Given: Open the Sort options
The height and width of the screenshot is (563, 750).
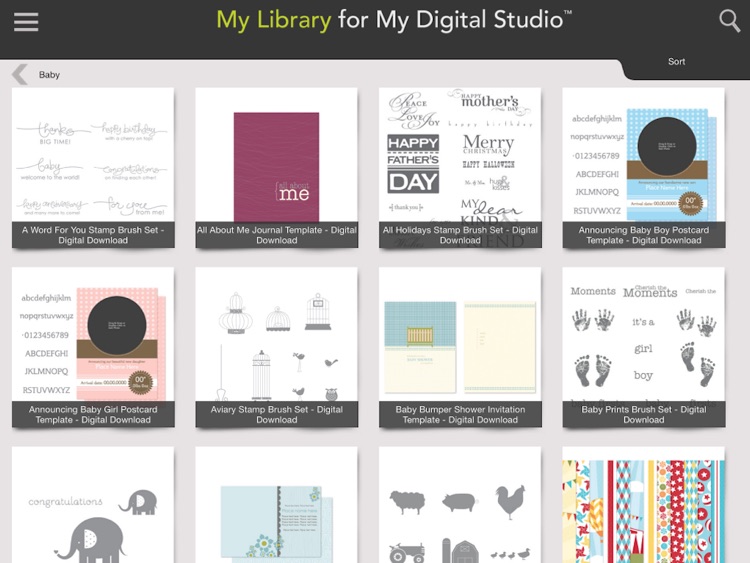Looking at the screenshot, I should click(676, 61).
